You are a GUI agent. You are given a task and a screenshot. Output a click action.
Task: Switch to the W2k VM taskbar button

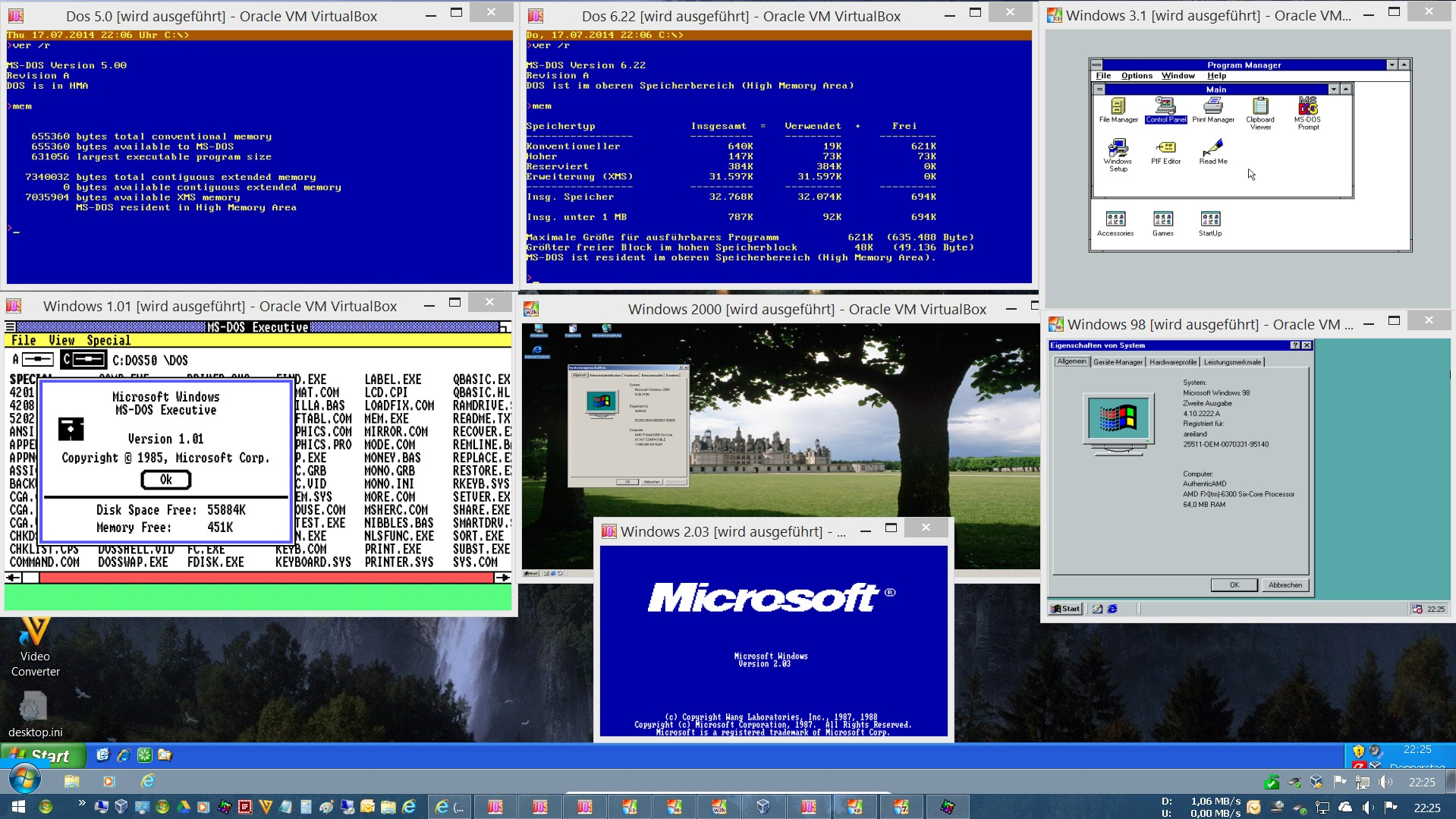[719, 807]
